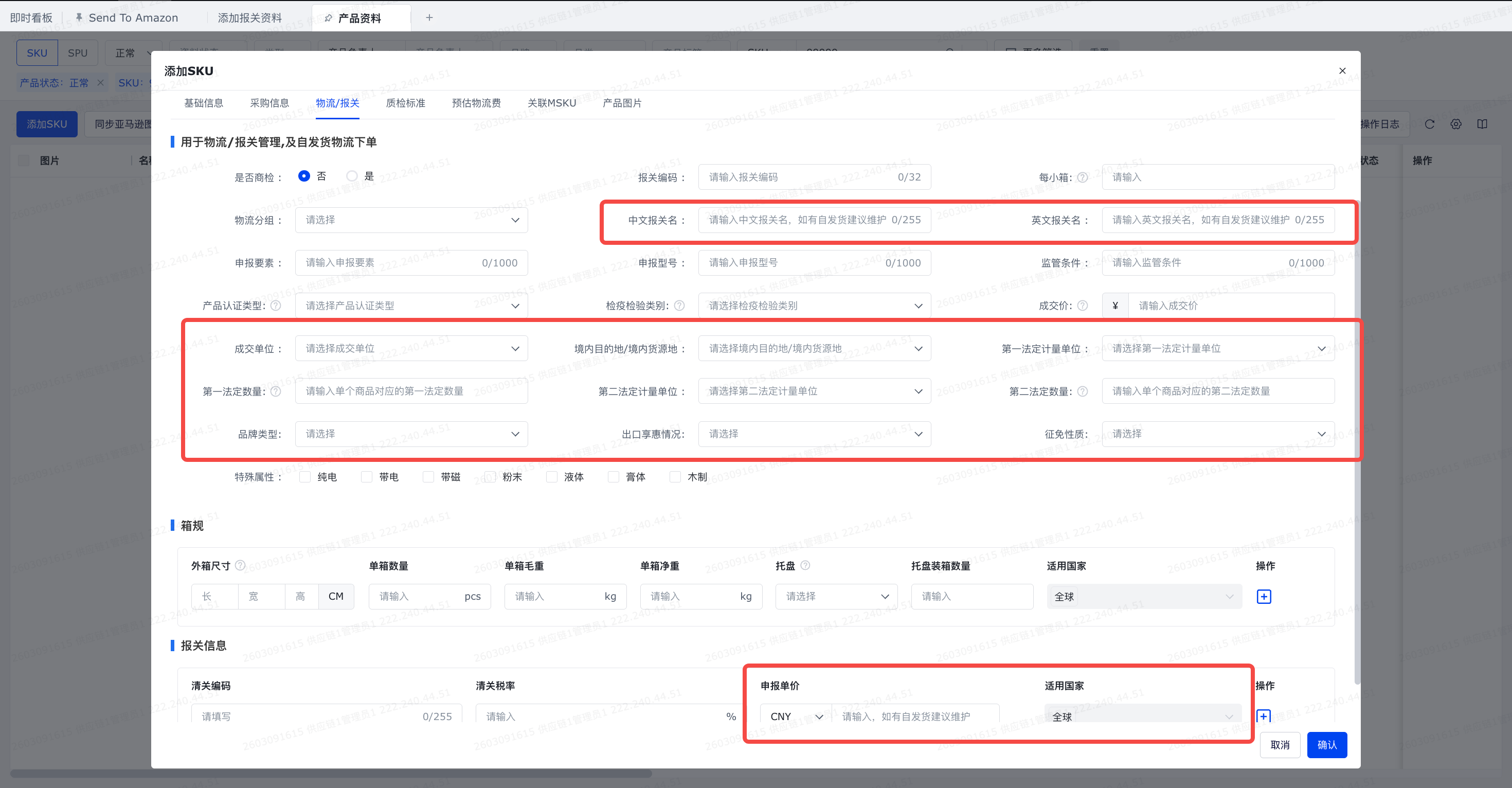Check the 纯电 special attribute
Viewport: 1512px width, 788px height.
(305, 477)
